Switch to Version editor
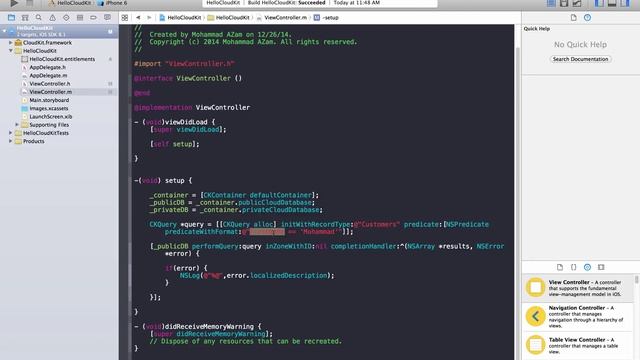The width and height of the screenshot is (640, 360). (577, 3)
